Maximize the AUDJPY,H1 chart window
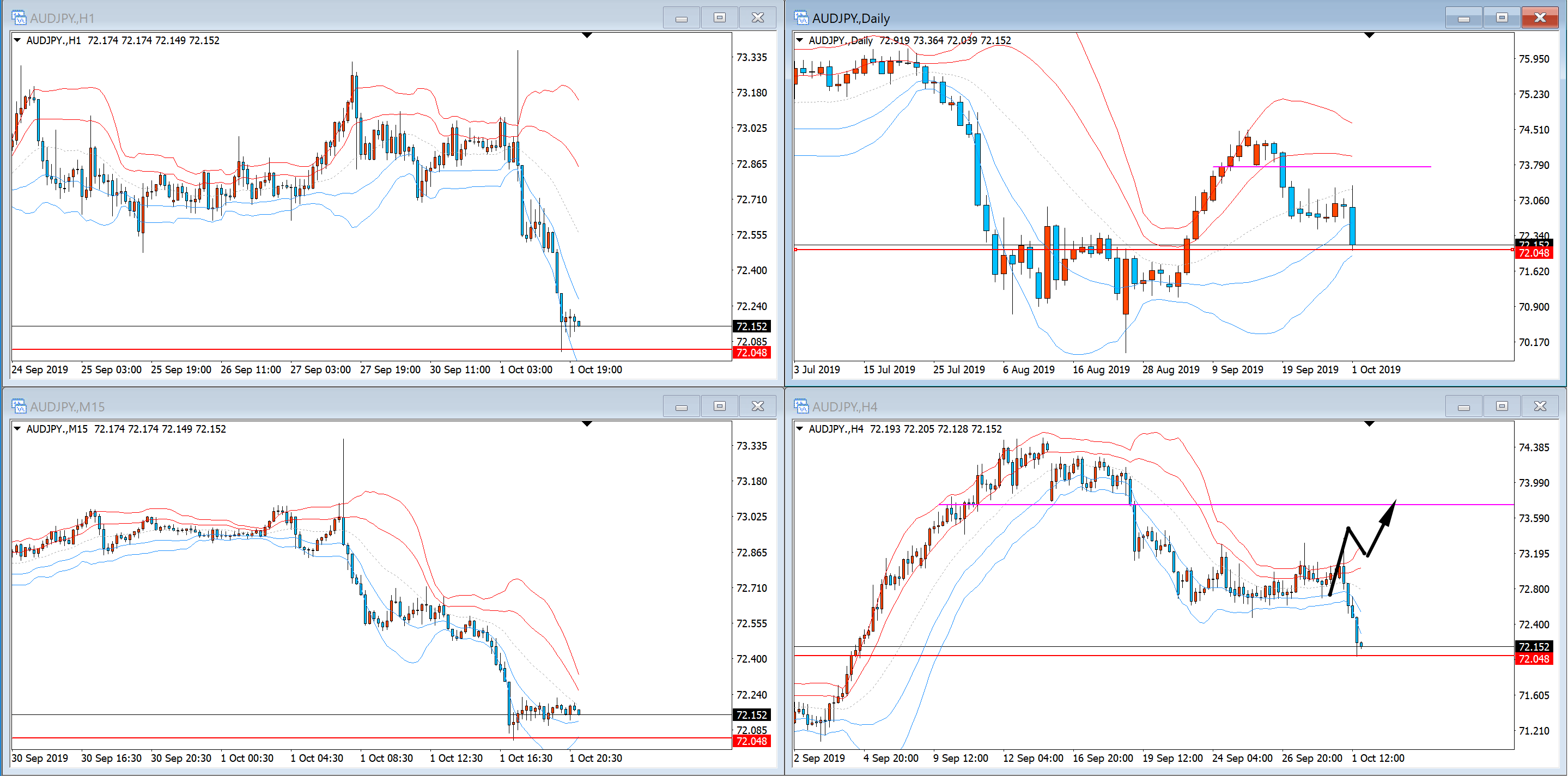The width and height of the screenshot is (1568, 776). [x=720, y=17]
